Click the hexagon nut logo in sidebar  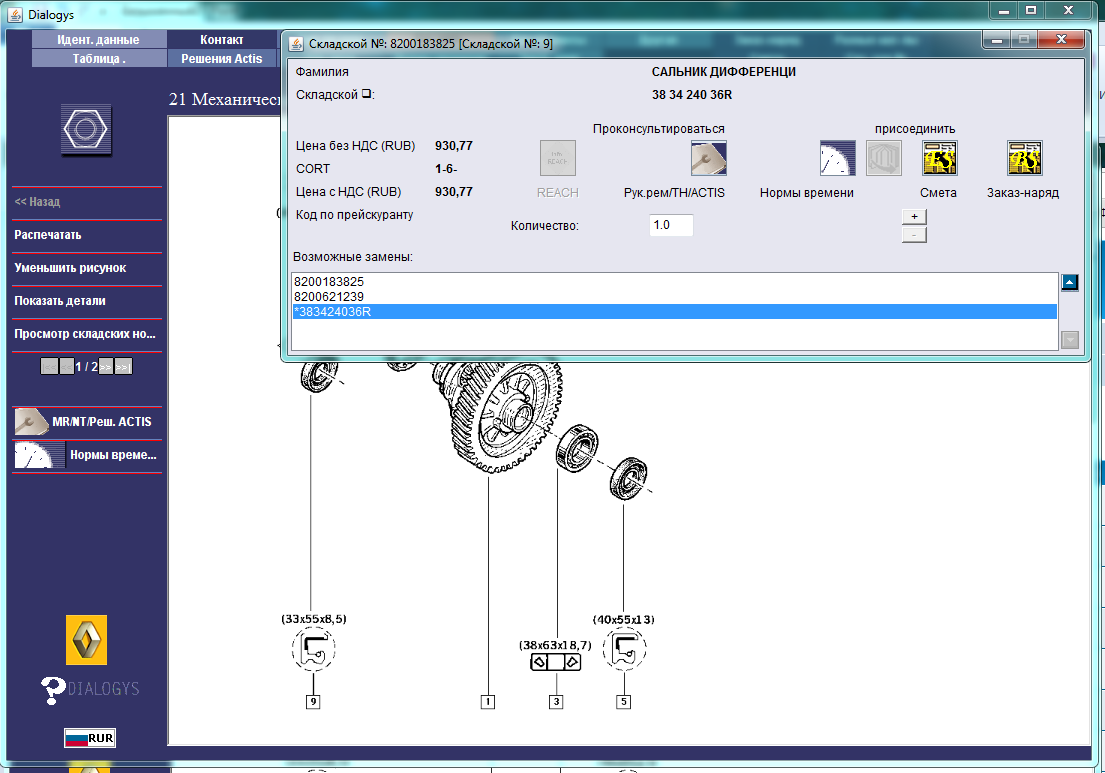click(x=85, y=130)
